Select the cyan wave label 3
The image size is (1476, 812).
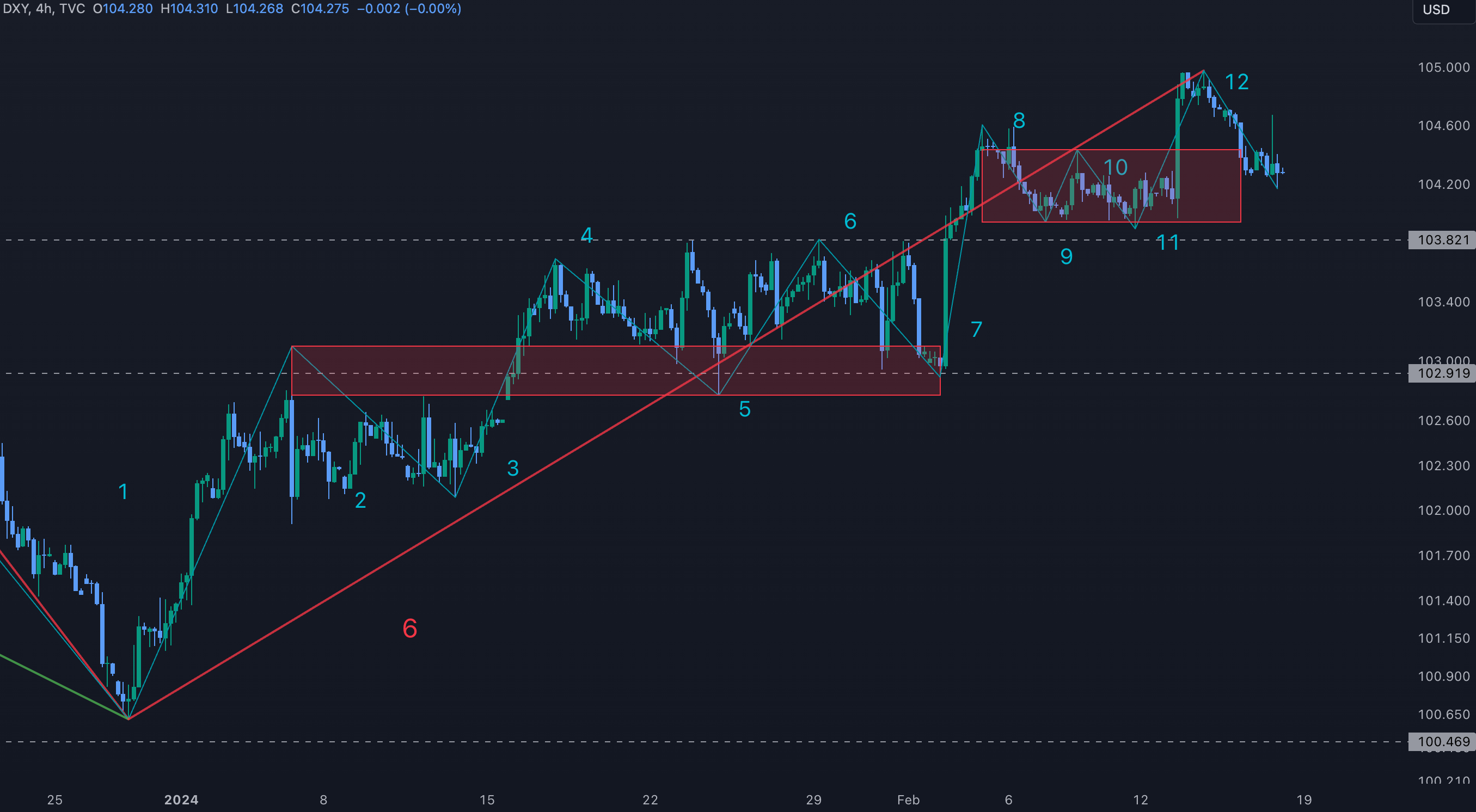513,469
